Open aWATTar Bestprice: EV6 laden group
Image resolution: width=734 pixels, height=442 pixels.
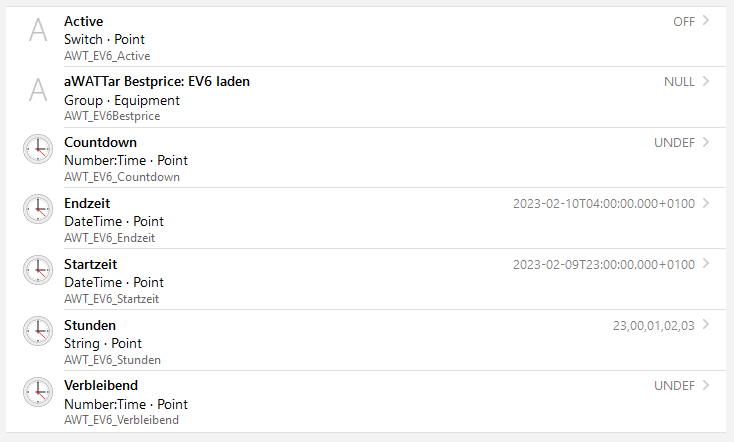[x=366, y=97]
